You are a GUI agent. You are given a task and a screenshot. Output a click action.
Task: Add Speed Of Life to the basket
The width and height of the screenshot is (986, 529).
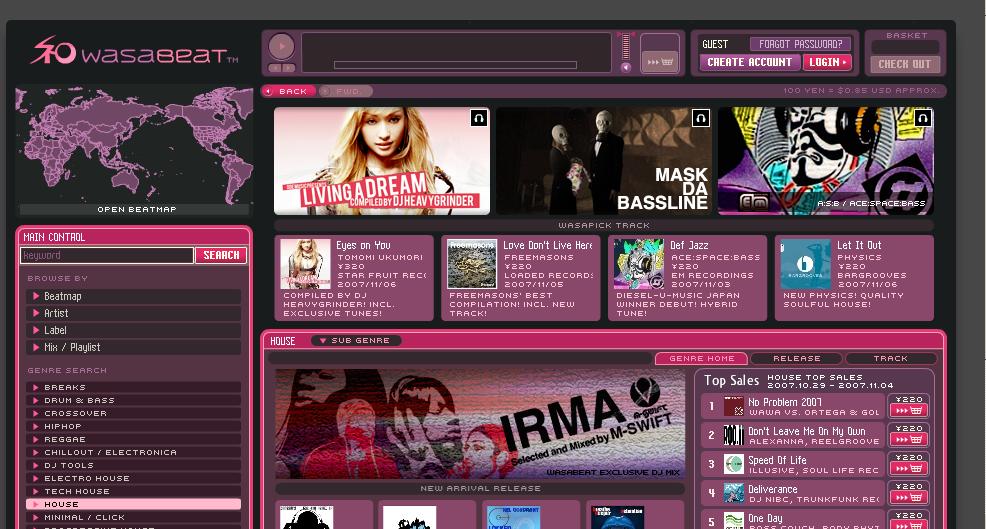[x=909, y=469]
